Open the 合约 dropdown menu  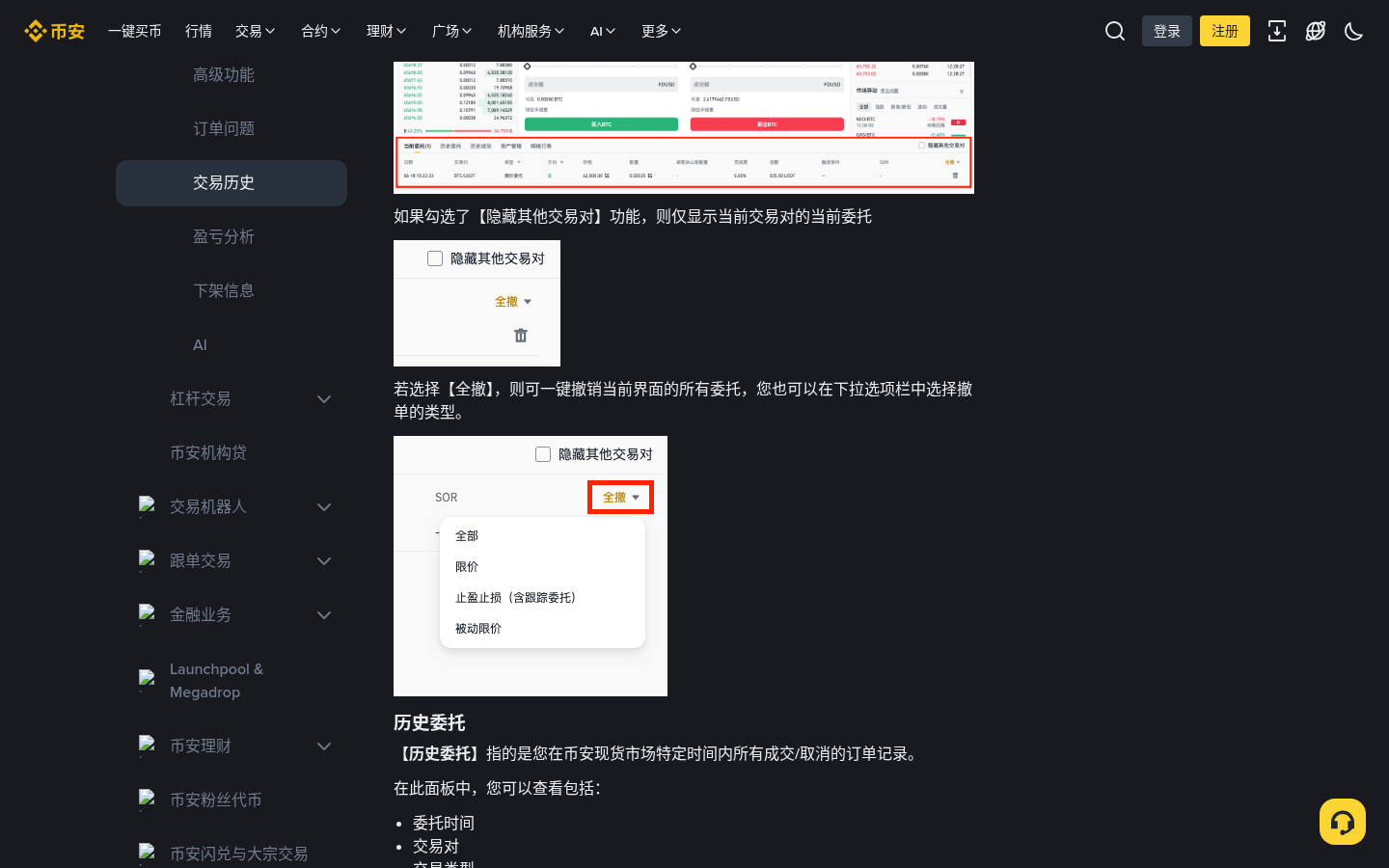pyautogui.click(x=321, y=31)
